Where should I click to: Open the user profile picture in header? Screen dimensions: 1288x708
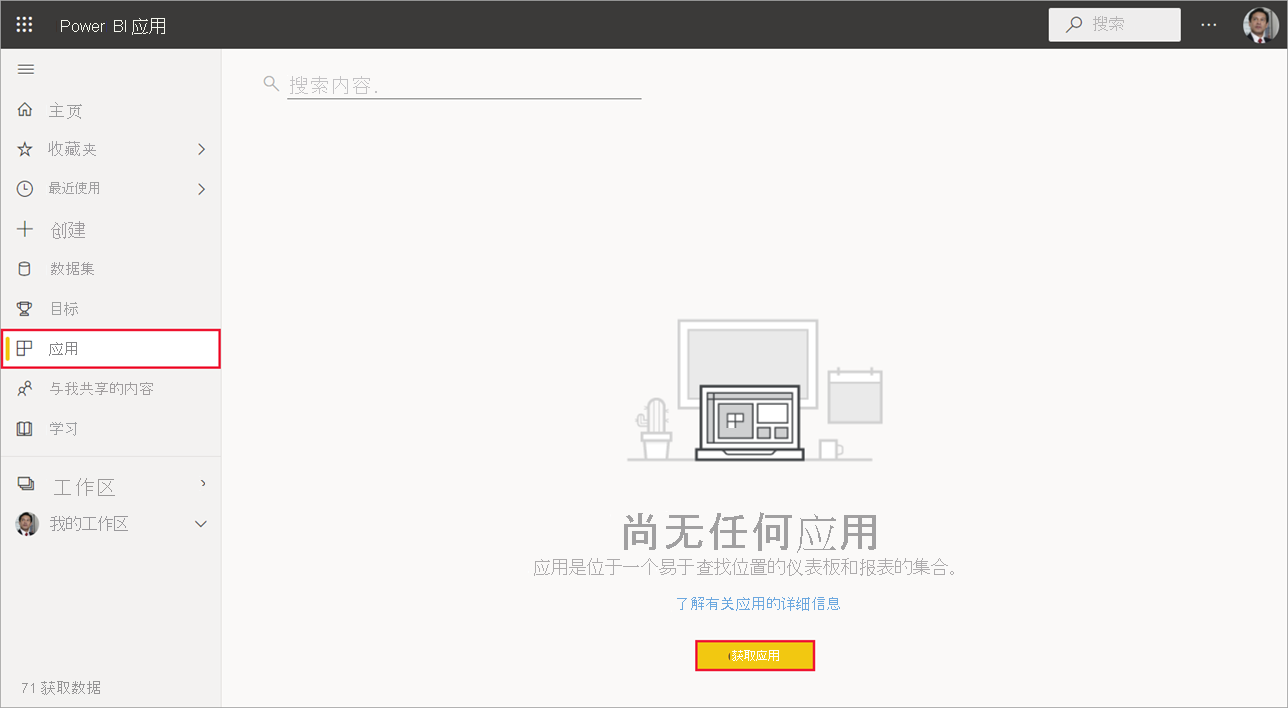point(1260,25)
